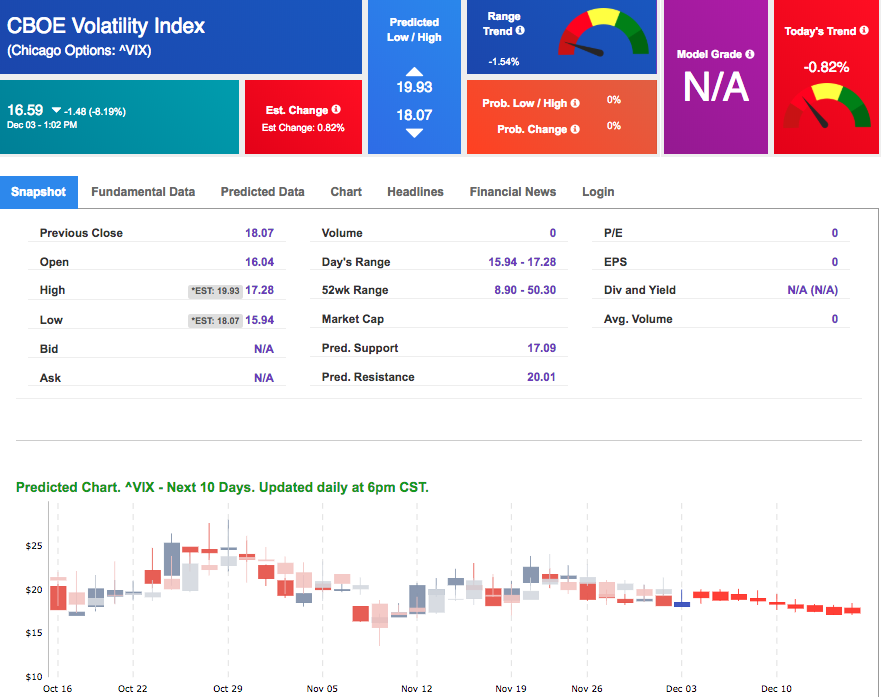
Task: Click the Est. Change info icon
Action: (336, 110)
